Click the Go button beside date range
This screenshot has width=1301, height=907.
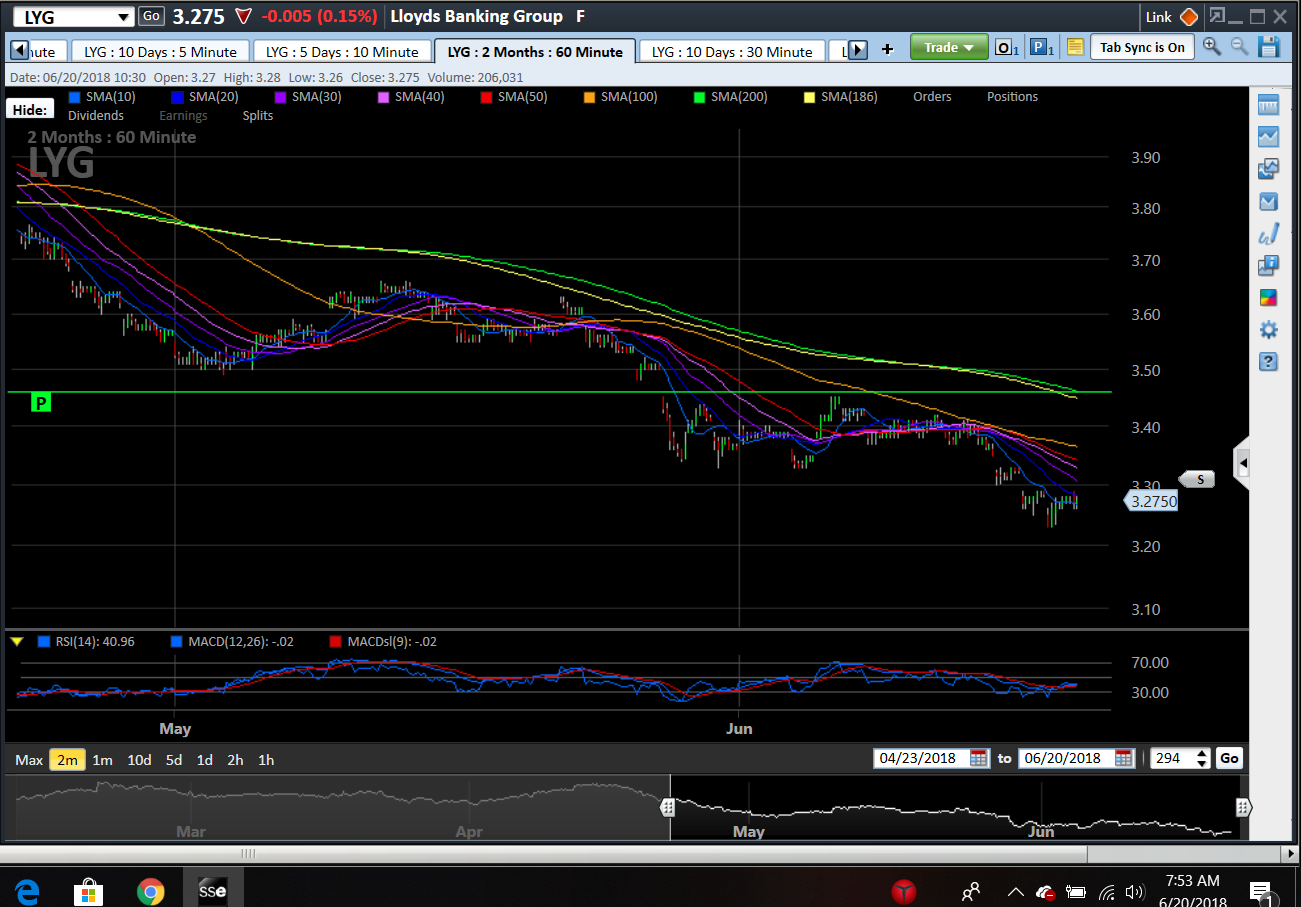click(1229, 758)
